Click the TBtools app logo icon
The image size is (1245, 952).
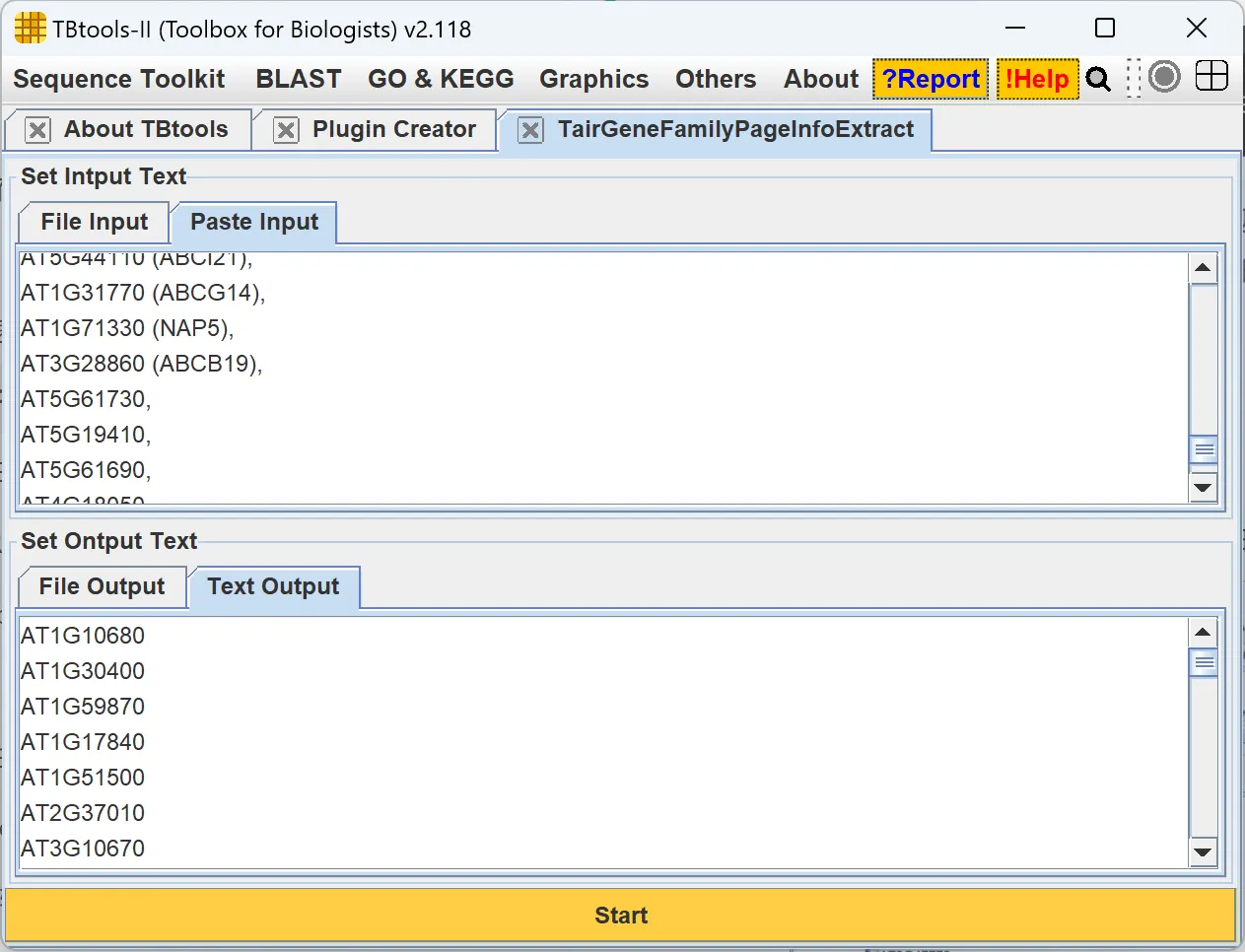pos(30,29)
